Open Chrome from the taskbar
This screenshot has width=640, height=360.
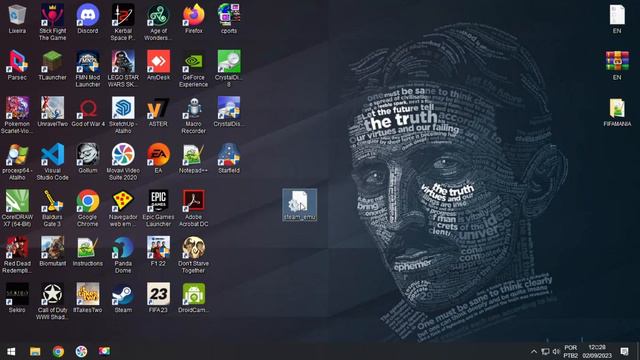[x=58, y=351]
